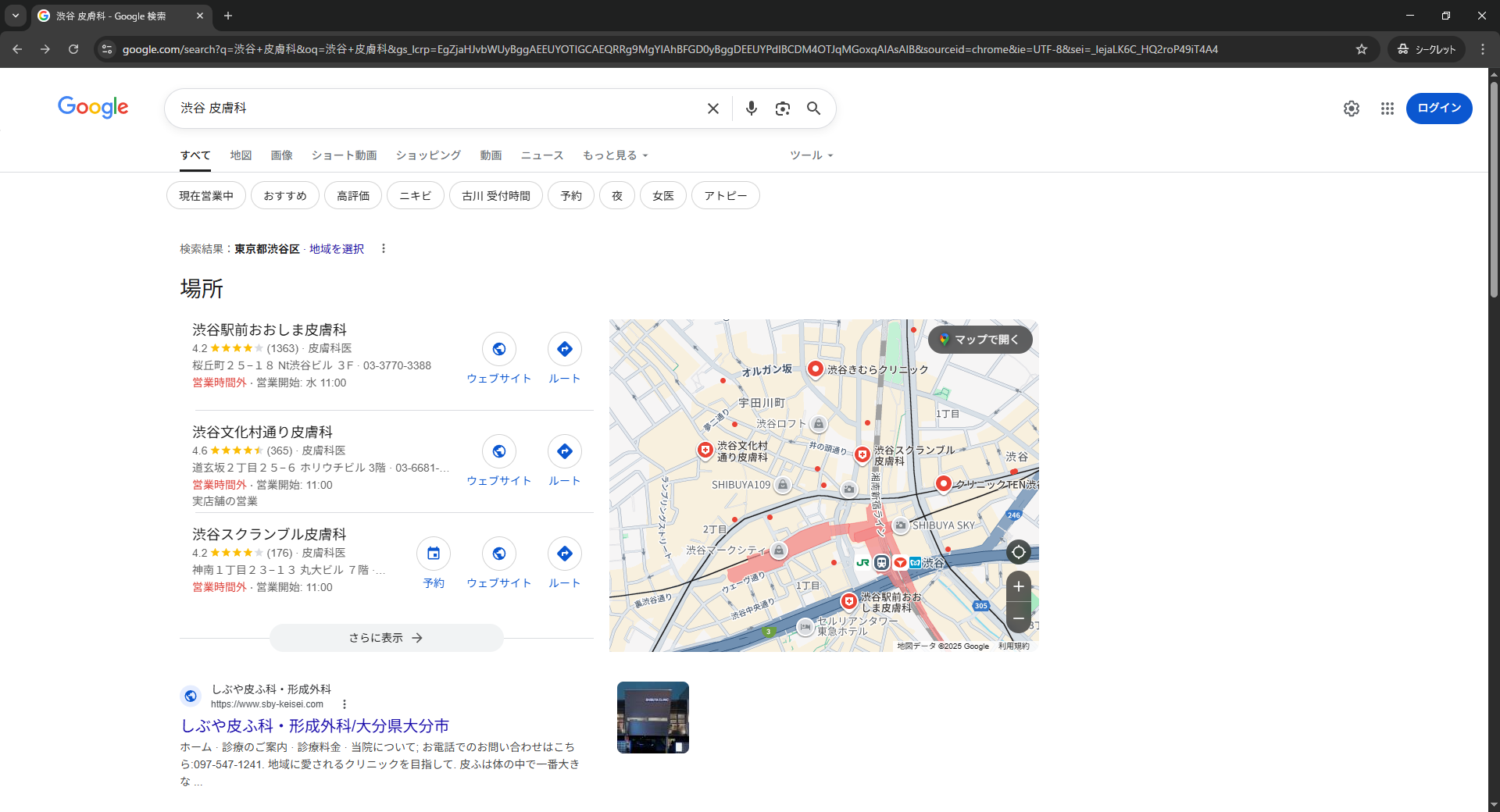This screenshot has height=812, width=1500.
Task: Open 渋谷駅前おおしま皮膚科 listing title
Action: coord(270,329)
